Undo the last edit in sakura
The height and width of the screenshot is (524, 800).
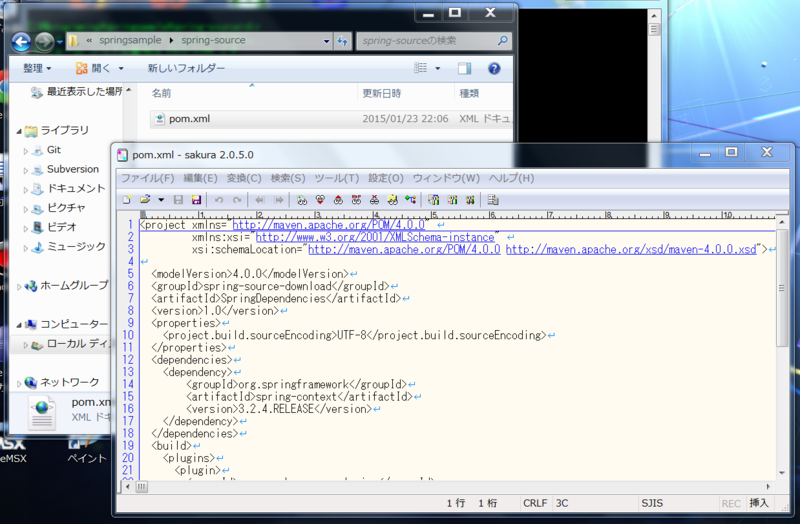219,199
